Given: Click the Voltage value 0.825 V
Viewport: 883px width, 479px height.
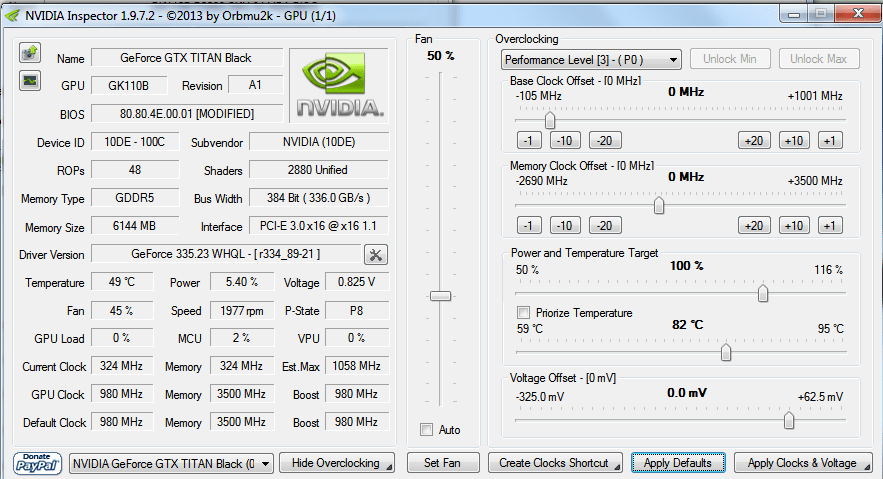Looking at the screenshot, I should (356, 282).
